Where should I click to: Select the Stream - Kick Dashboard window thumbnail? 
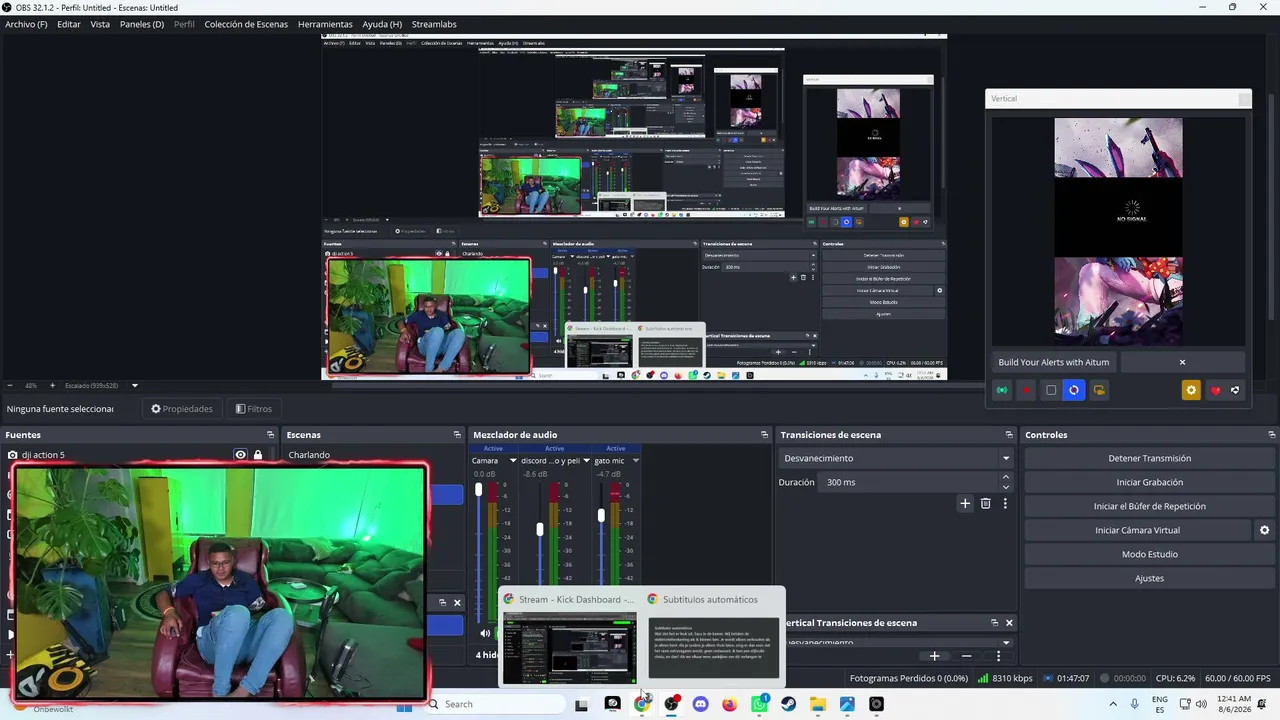tap(569, 649)
